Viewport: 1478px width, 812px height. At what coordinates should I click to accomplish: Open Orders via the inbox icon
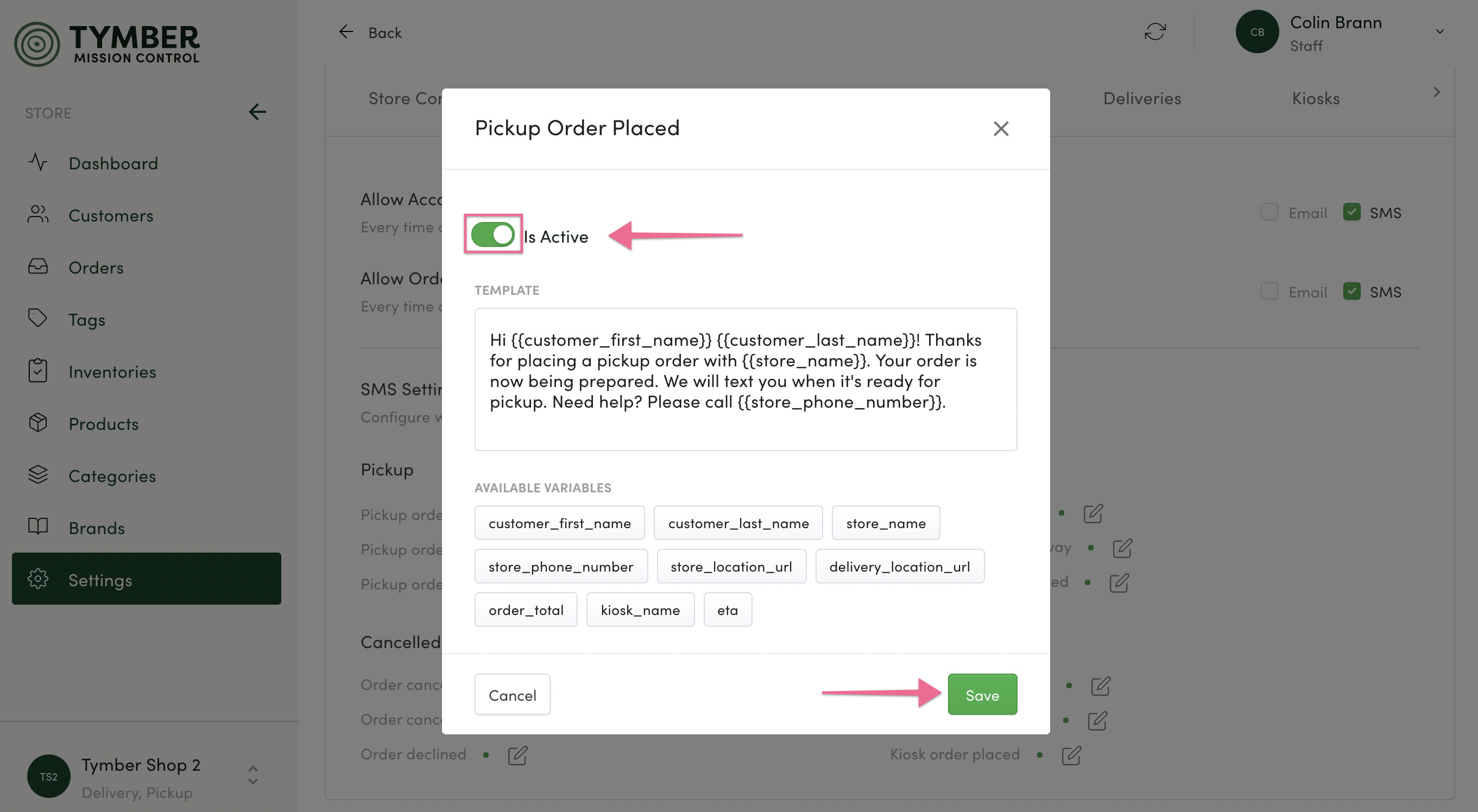pos(38,267)
